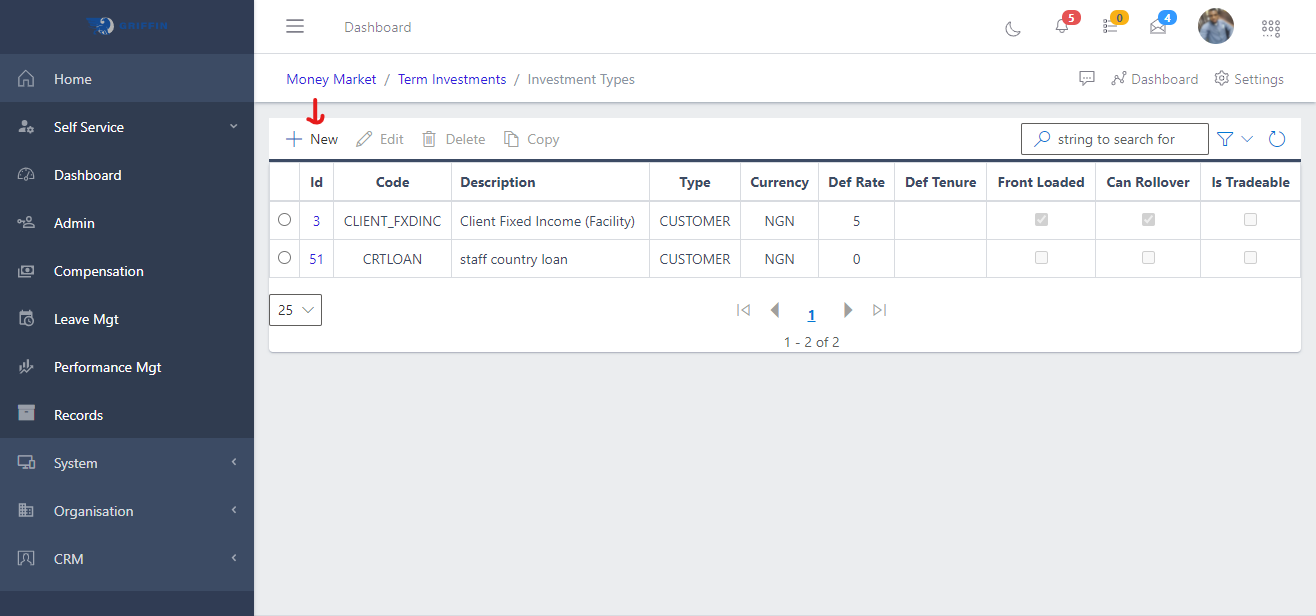Viewport: 1316px width, 616px height.
Task: Delete the selected investment type
Action: pos(453,138)
